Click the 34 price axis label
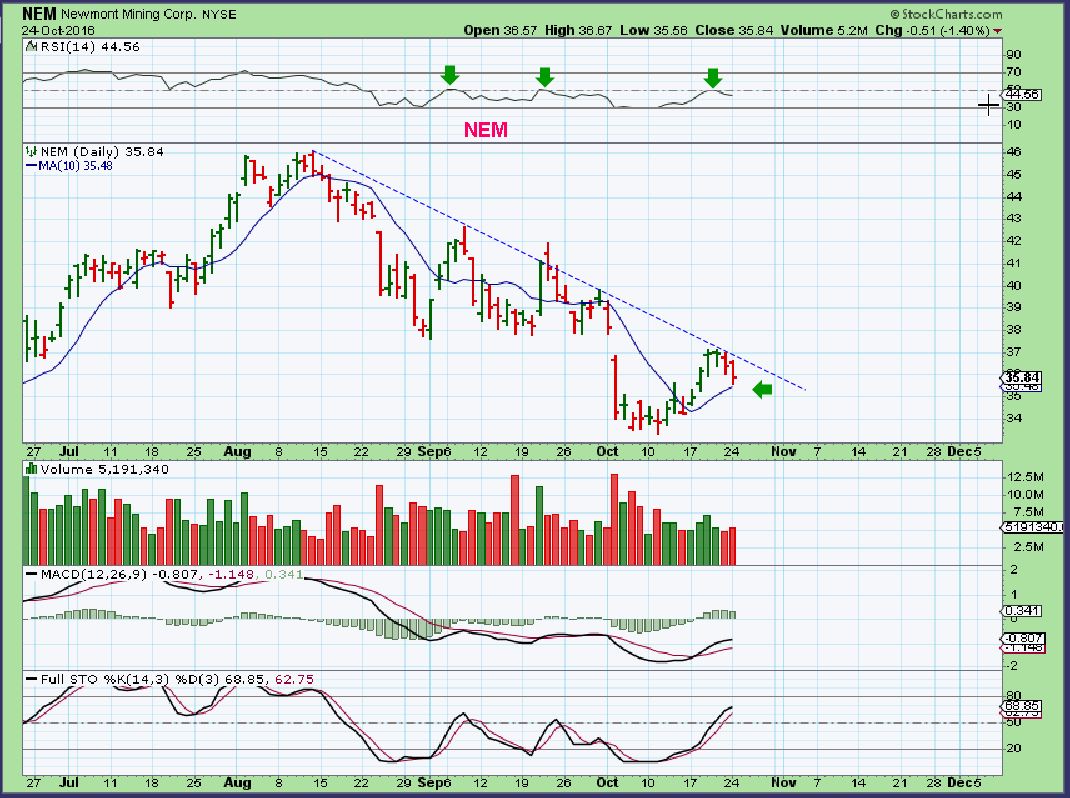 tap(1013, 418)
